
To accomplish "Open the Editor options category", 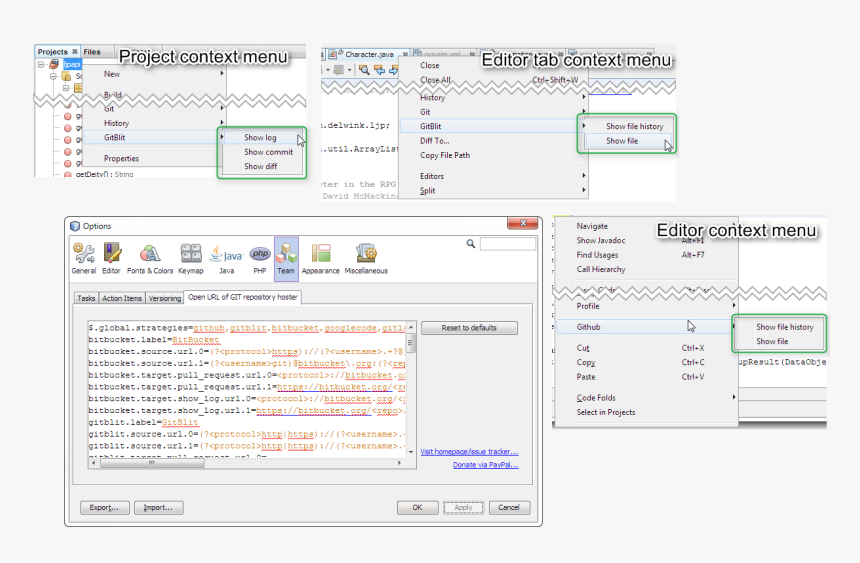I will (x=111, y=258).
